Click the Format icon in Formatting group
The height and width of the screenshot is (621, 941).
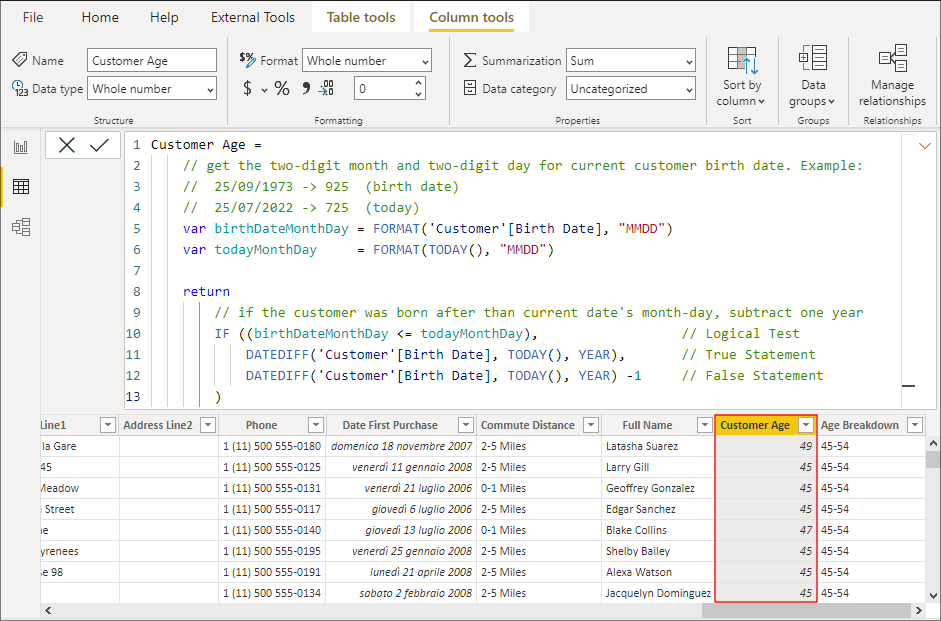[x=247, y=59]
